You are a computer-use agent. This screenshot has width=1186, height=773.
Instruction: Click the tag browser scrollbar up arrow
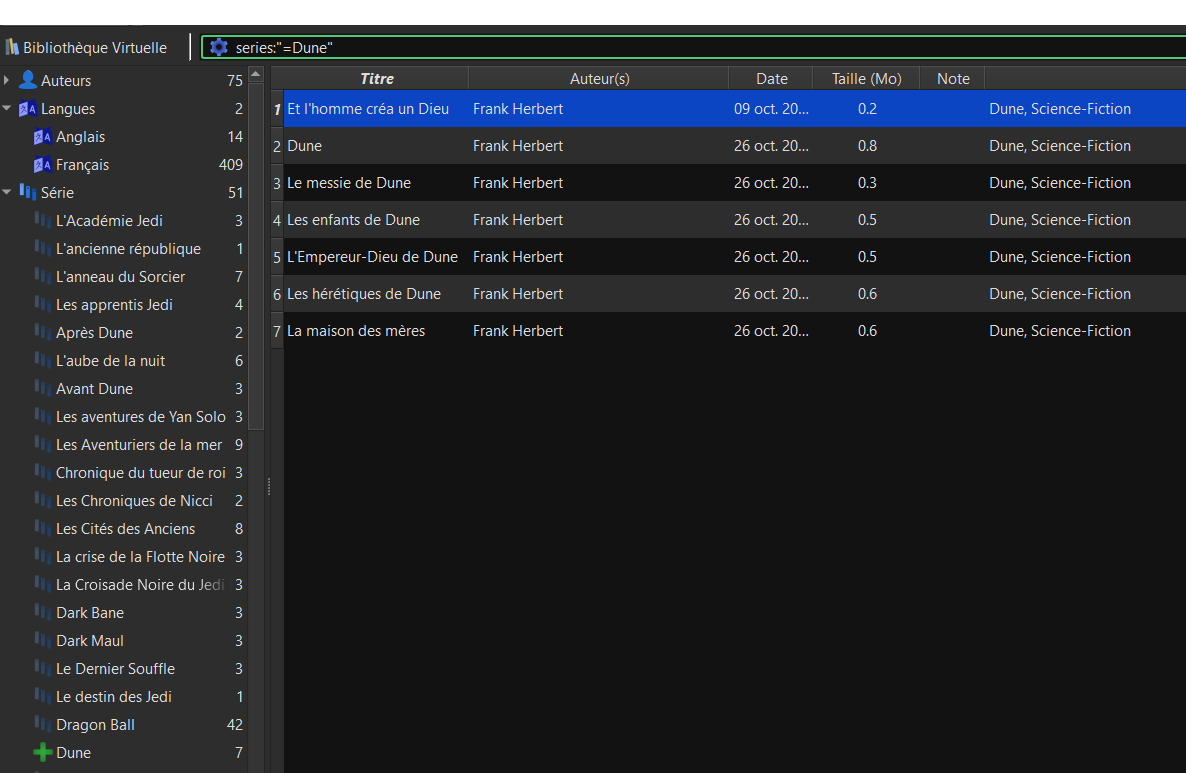coord(256,74)
